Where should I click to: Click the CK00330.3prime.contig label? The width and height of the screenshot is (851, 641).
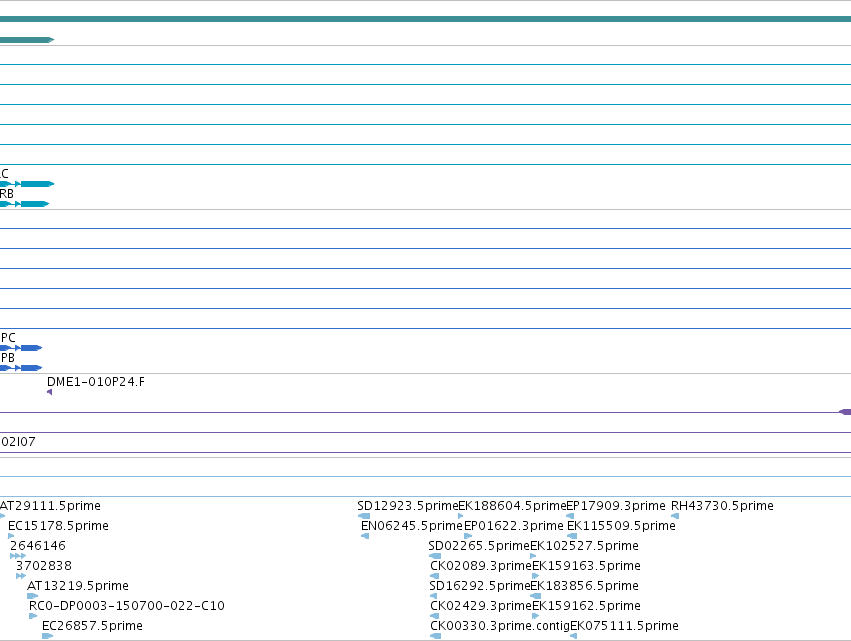tap(500, 626)
